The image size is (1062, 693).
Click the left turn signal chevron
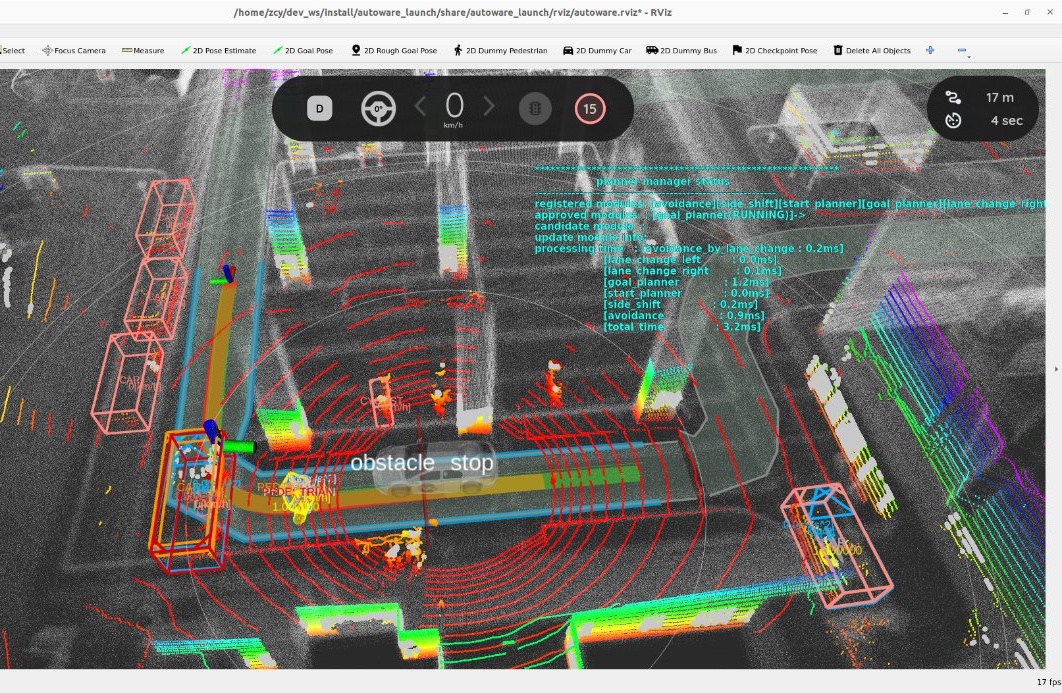[421, 107]
